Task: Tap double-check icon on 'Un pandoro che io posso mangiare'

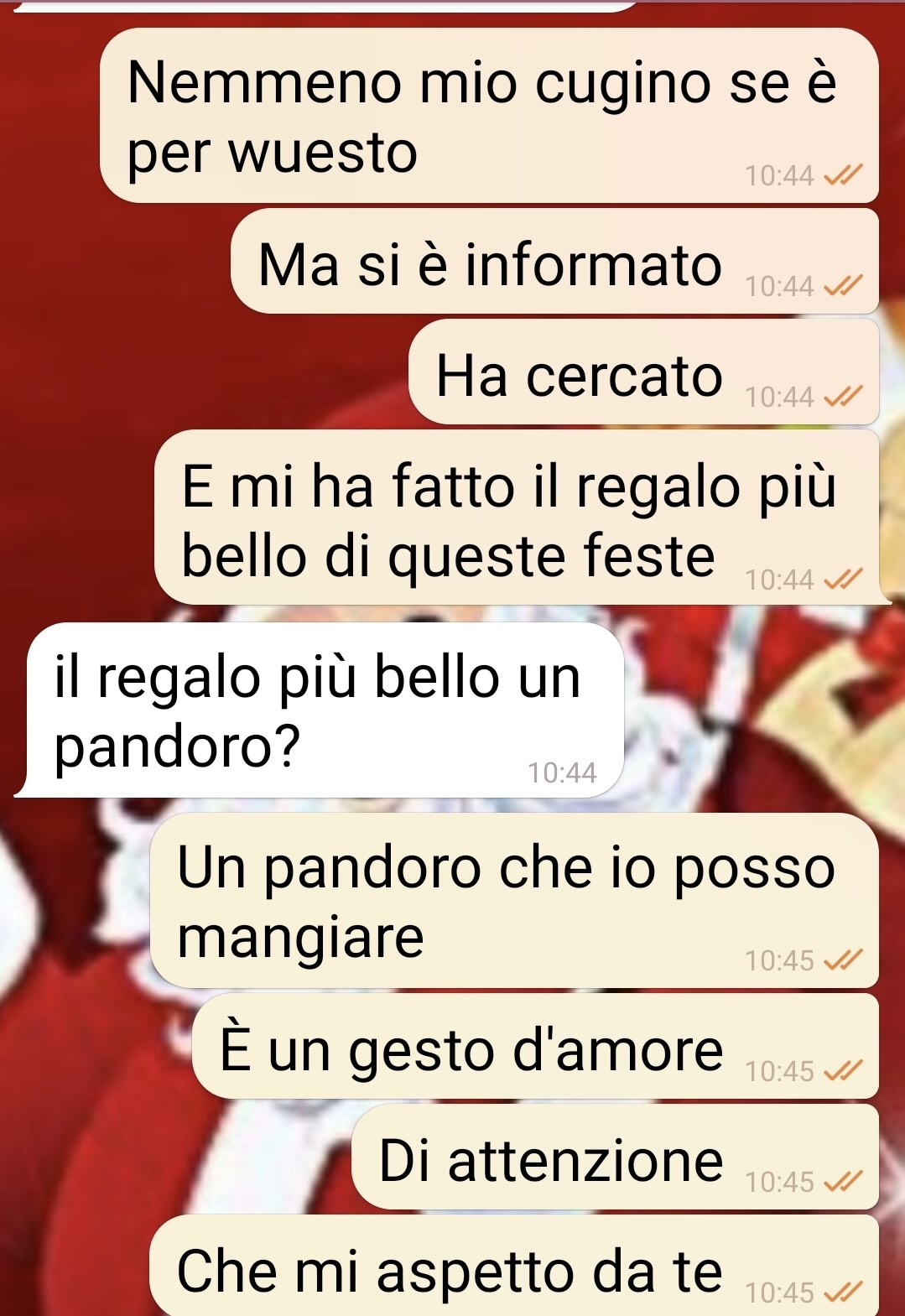Action: pos(843,960)
